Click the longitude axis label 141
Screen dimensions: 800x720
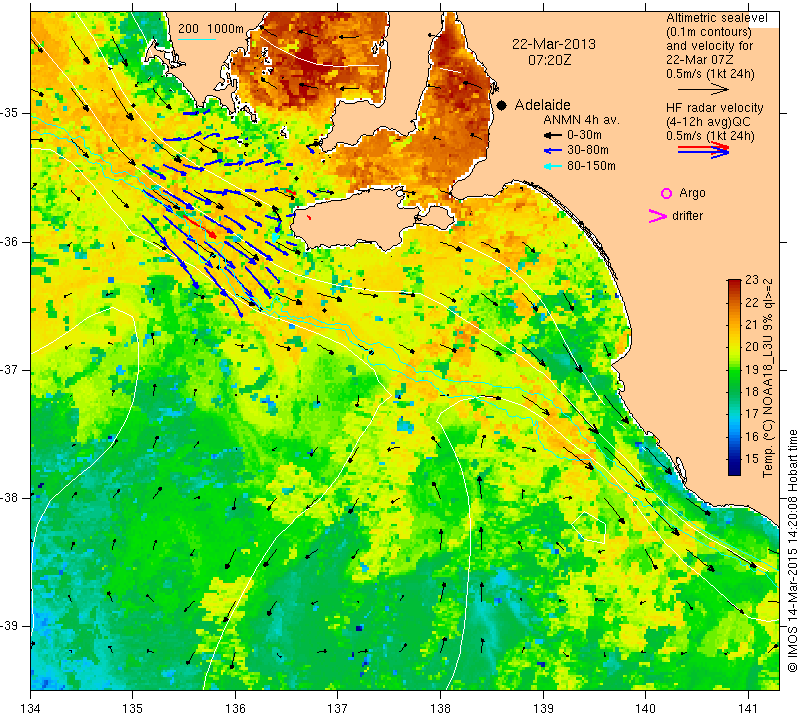pos(748,709)
